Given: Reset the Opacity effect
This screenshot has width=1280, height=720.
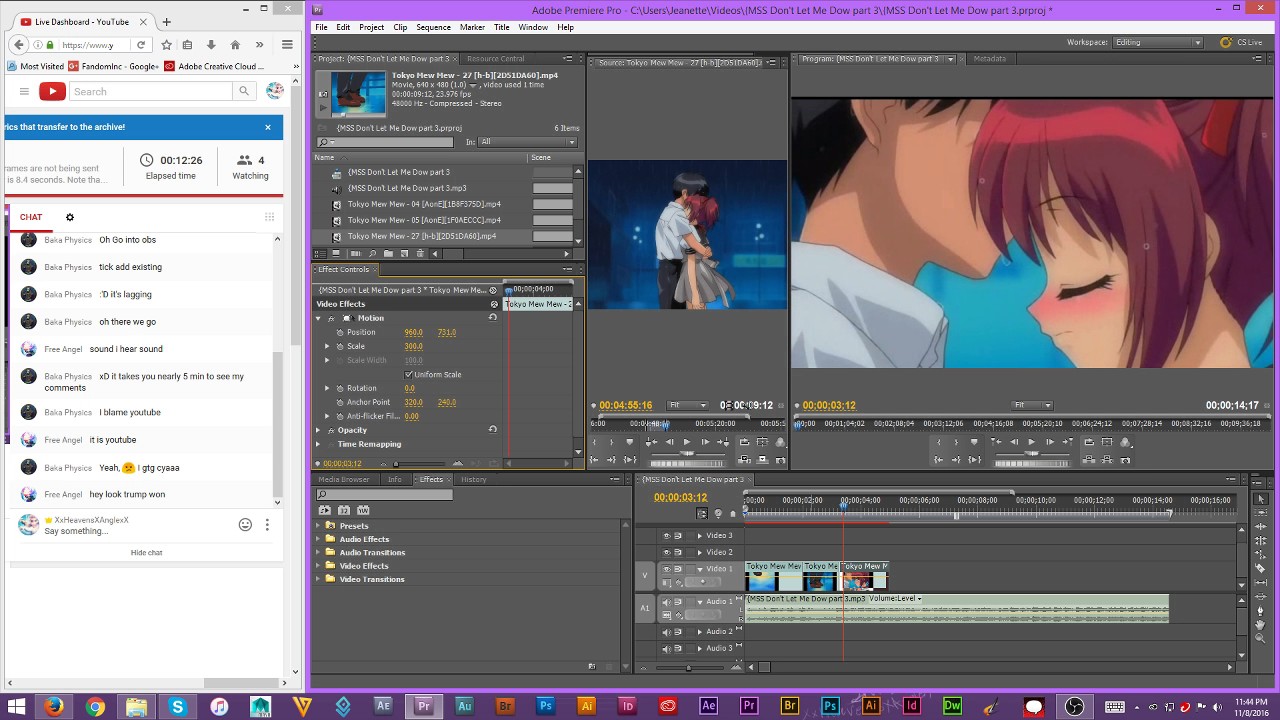Looking at the screenshot, I should click(492, 429).
